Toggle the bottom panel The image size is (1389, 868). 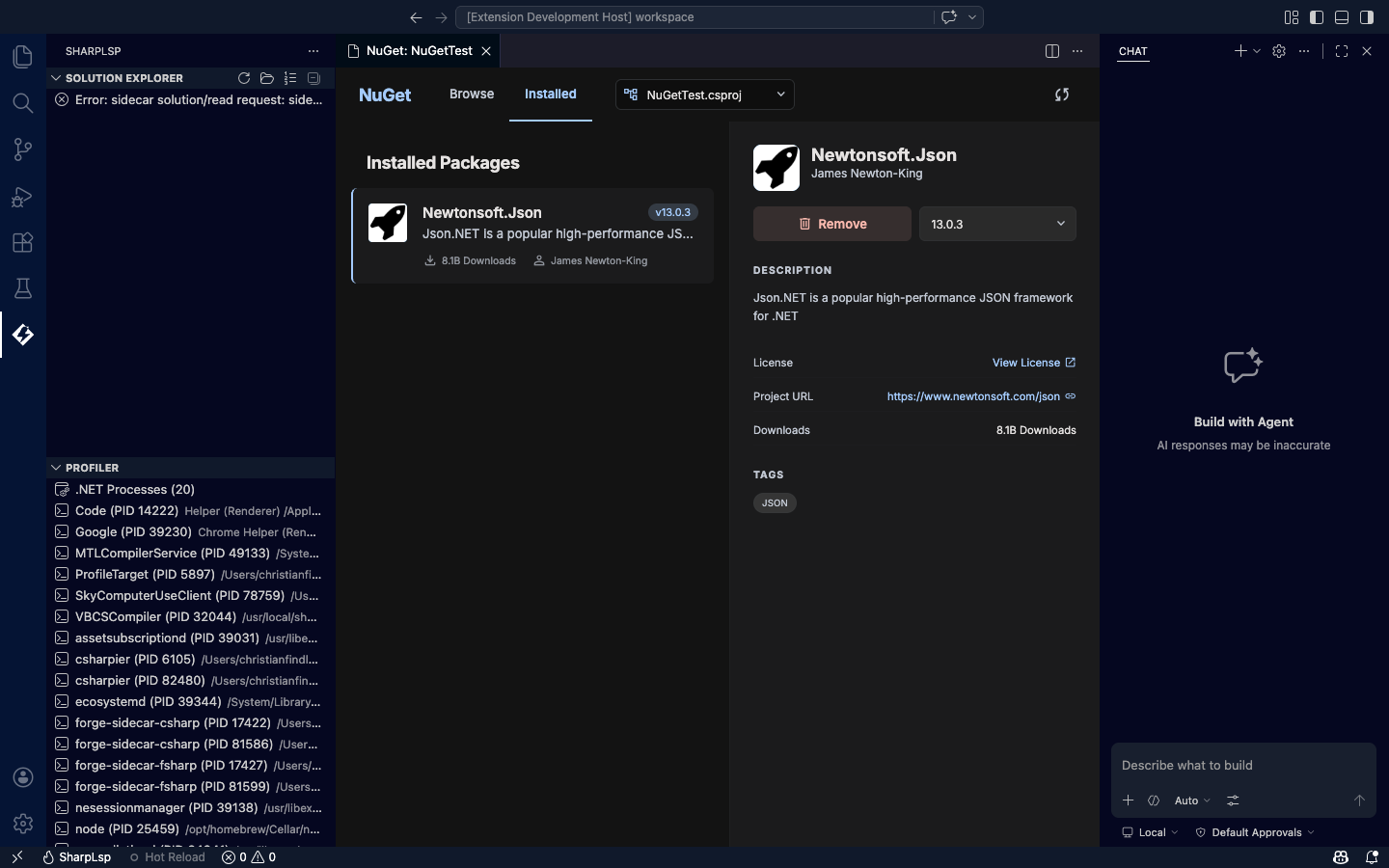click(x=1342, y=17)
